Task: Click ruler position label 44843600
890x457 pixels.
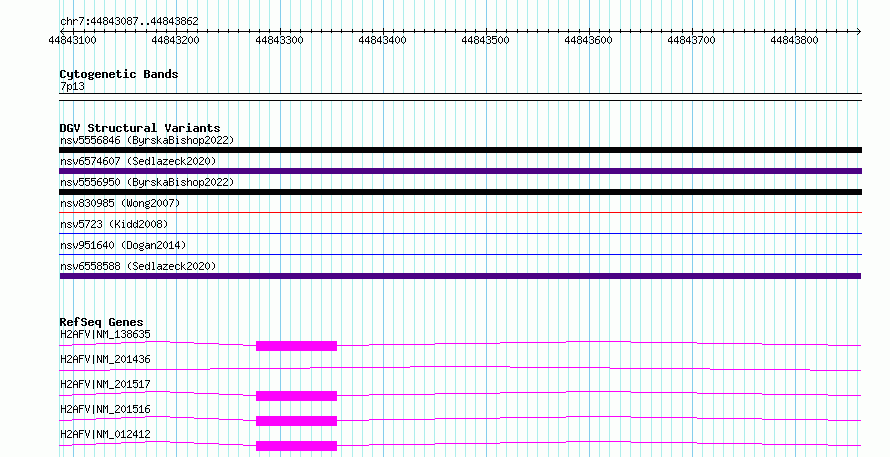Action: pyautogui.click(x=589, y=40)
